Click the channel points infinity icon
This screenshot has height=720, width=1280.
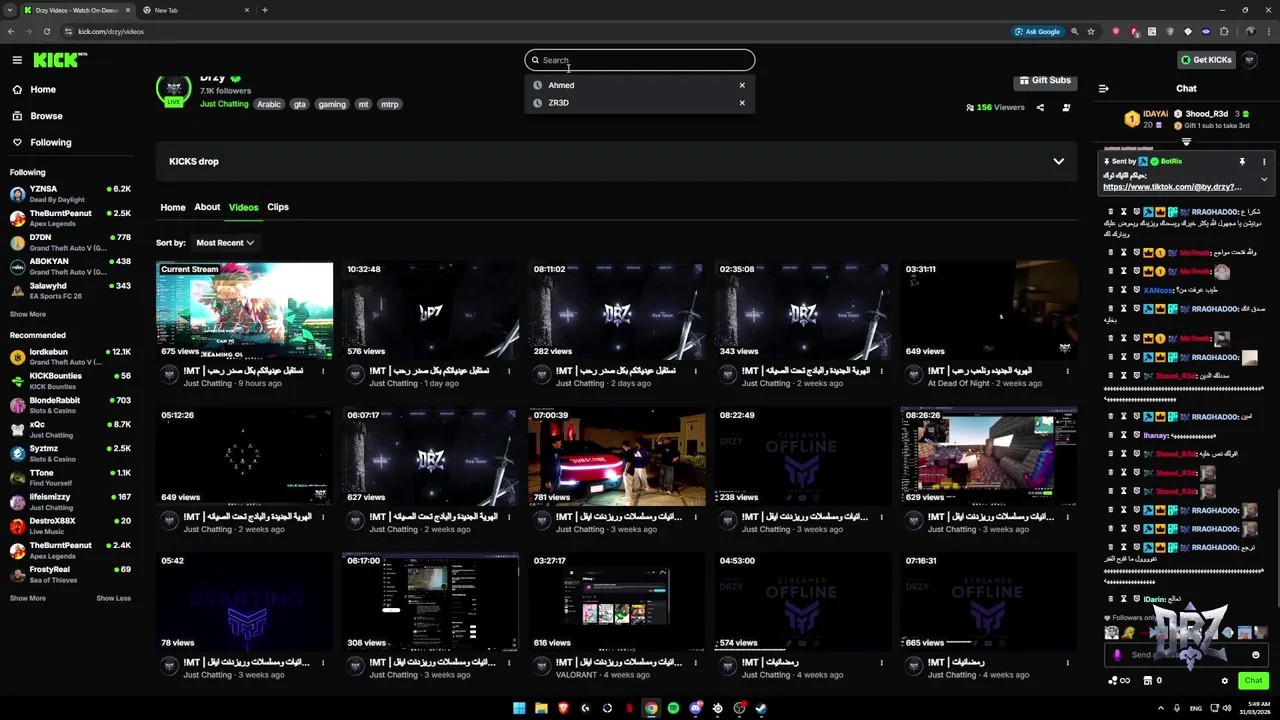1119,681
